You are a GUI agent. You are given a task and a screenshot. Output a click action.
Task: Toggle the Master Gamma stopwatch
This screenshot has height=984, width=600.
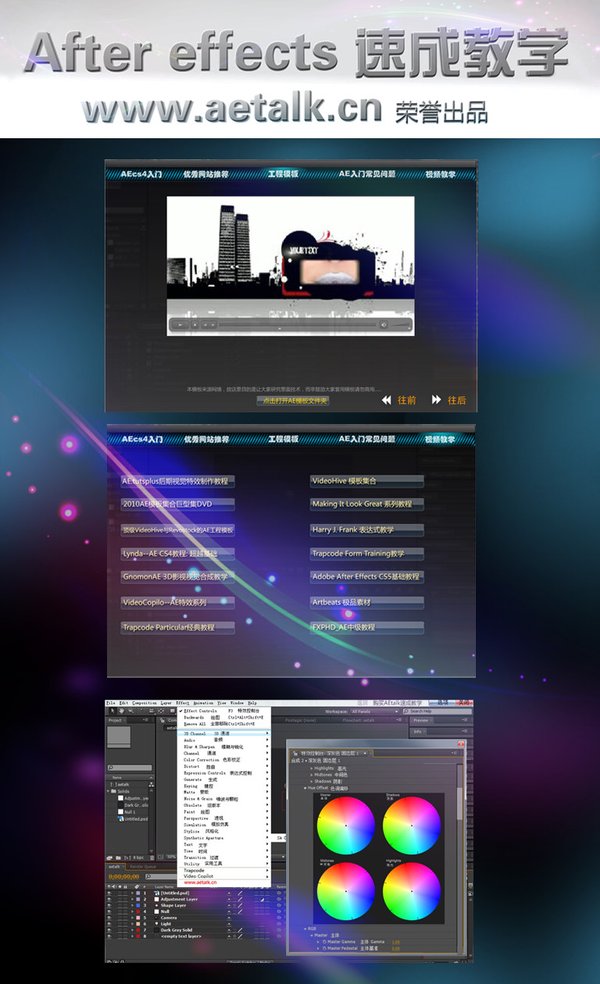(x=324, y=941)
